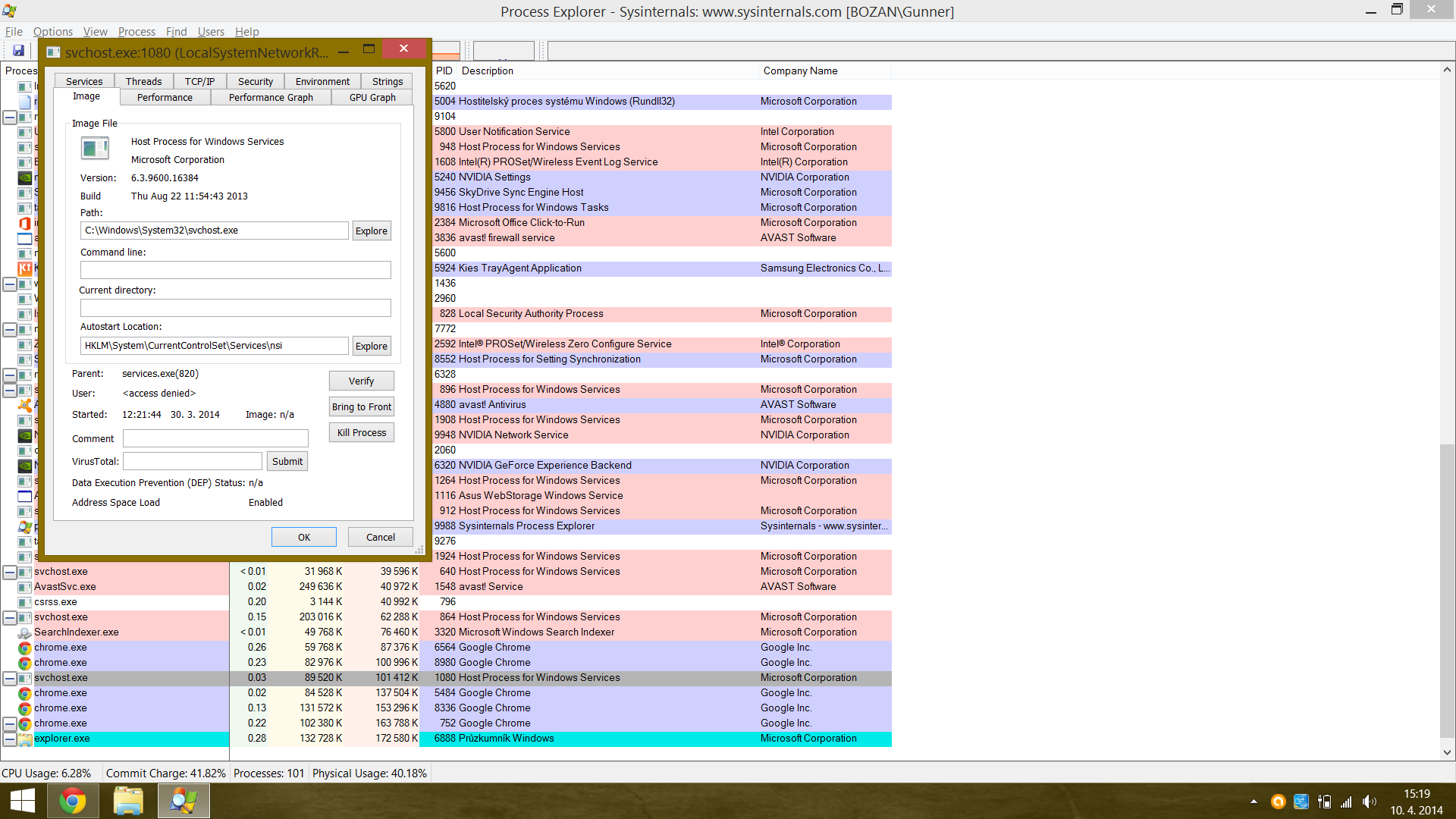Viewport: 1456px width, 819px height.
Task: Click Chrome icon for PID 8336 process
Action: coord(24,708)
